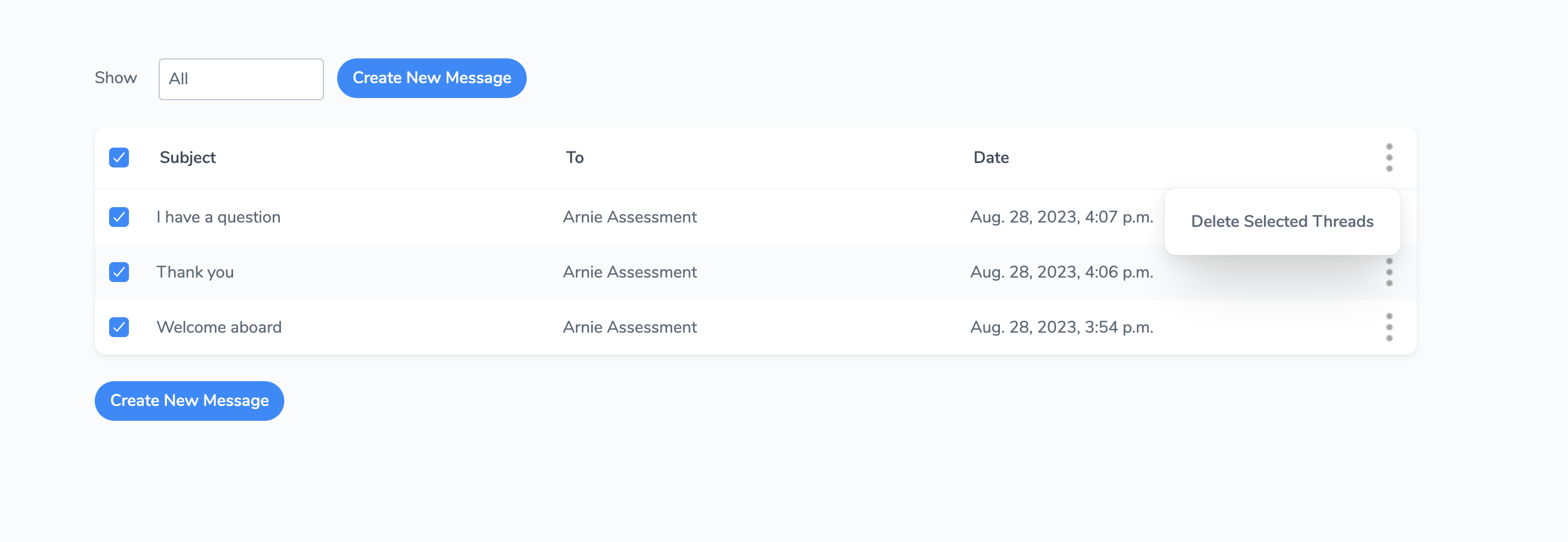
Task: Click date Aug. 28, 2023, 3:54 p.m.
Action: point(1062,327)
